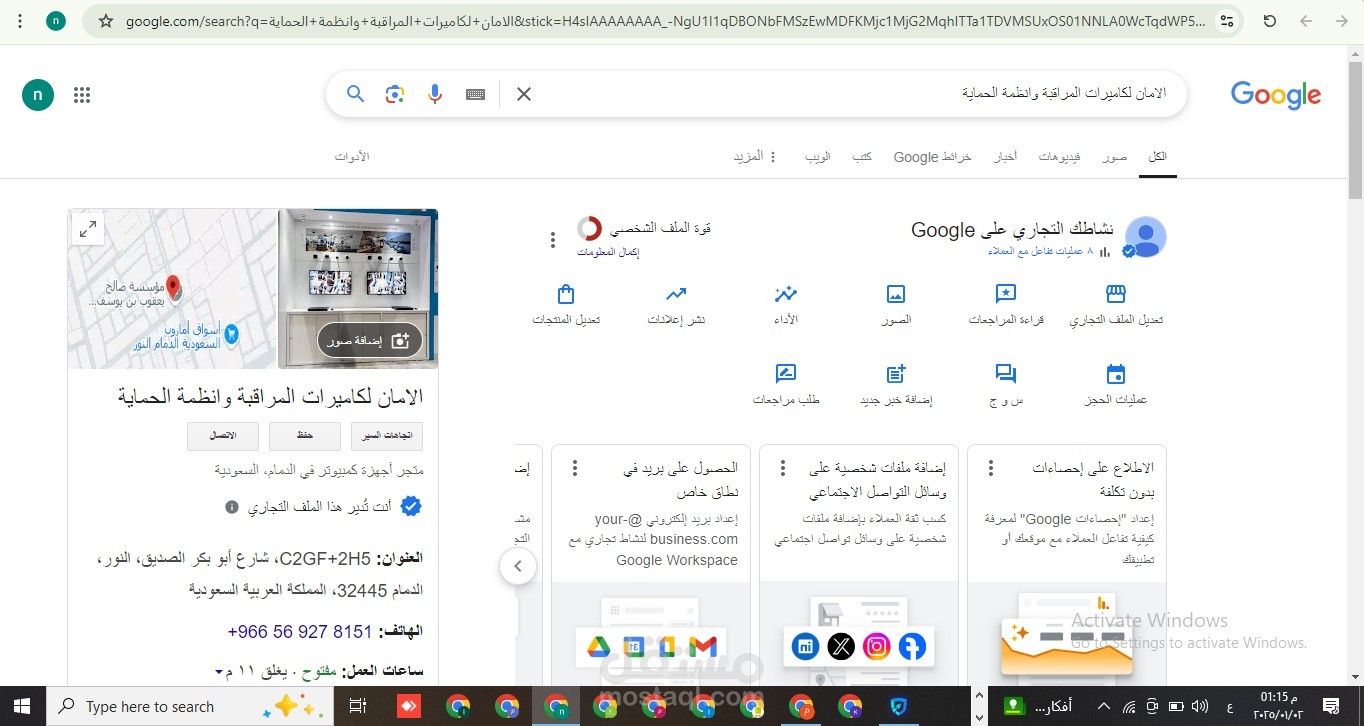Click the Google logo
This screenshot has width=1364, height=726.
pos(1276,95)
